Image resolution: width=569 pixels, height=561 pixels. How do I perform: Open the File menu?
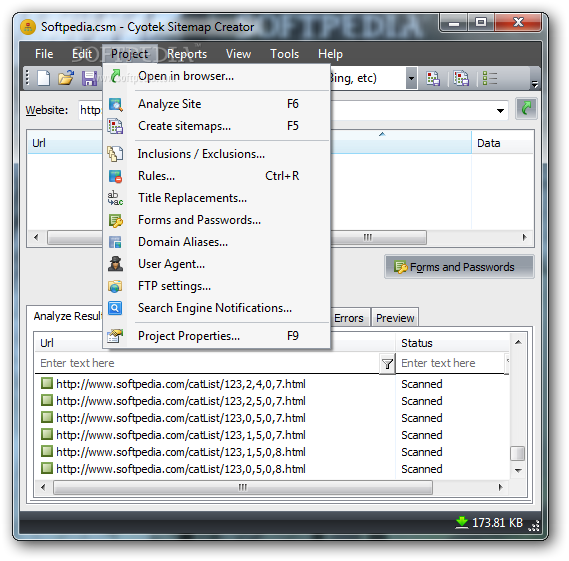point(44,54)
